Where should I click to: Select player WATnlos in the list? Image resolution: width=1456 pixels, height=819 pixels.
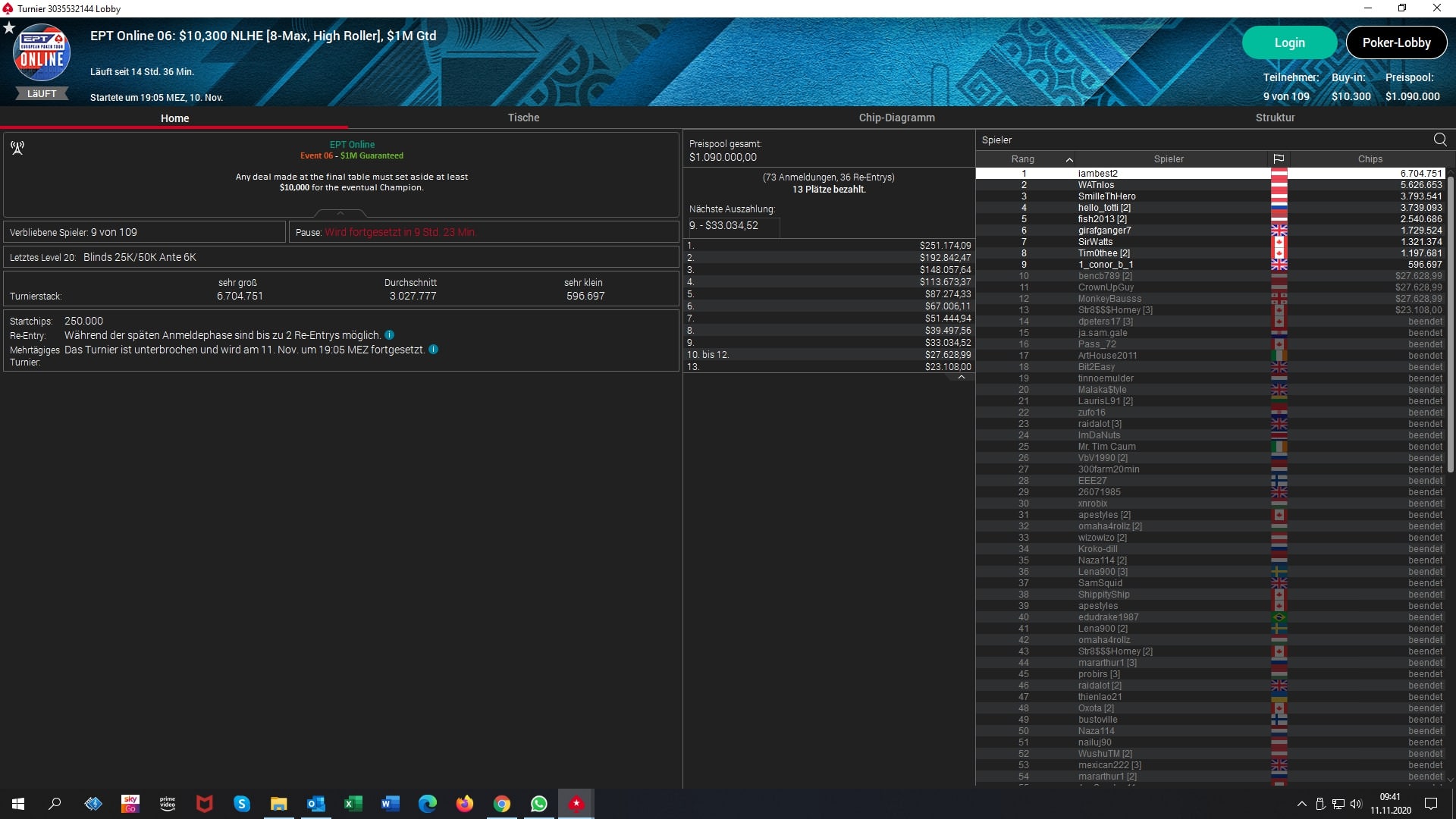tap(1096, 185)
